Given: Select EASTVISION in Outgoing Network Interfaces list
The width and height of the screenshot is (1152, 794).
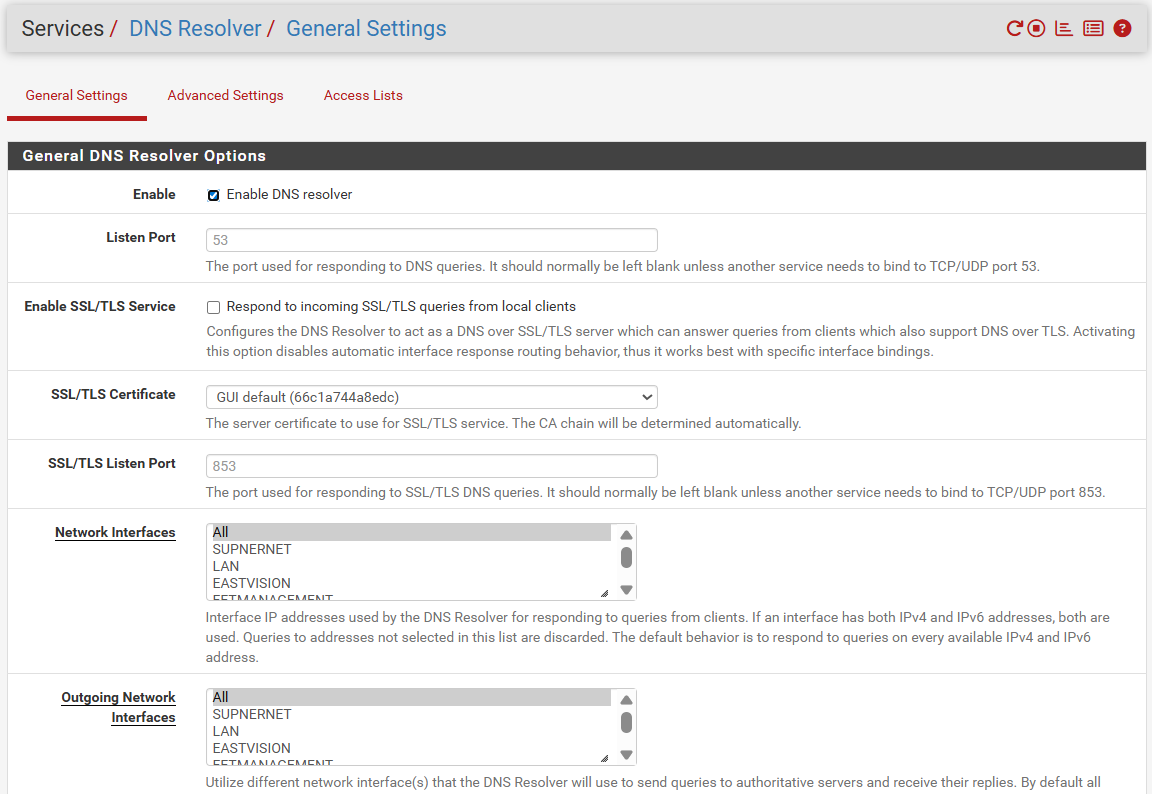Looking at the screenshot, I should 252,748.
